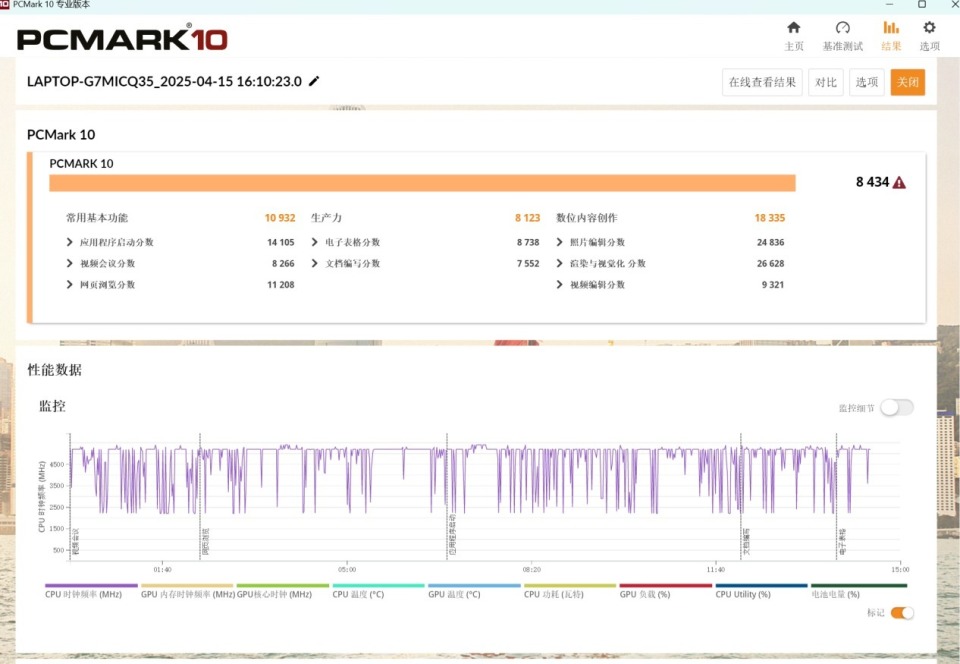Expand the 照片编辑分数 row
The width and height of the screenshot is (960, 664).
[559, 242]
